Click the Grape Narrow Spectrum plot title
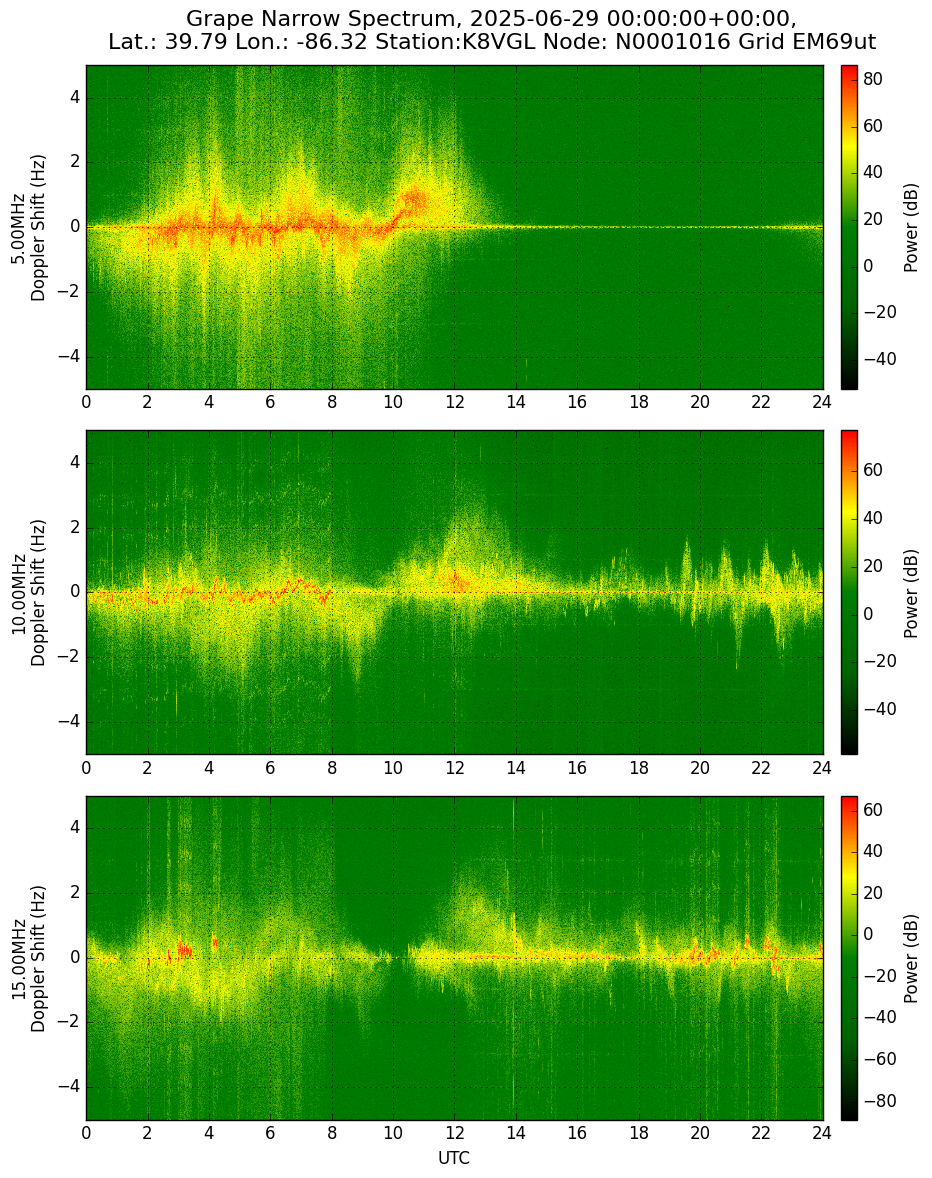 point(491,29)
